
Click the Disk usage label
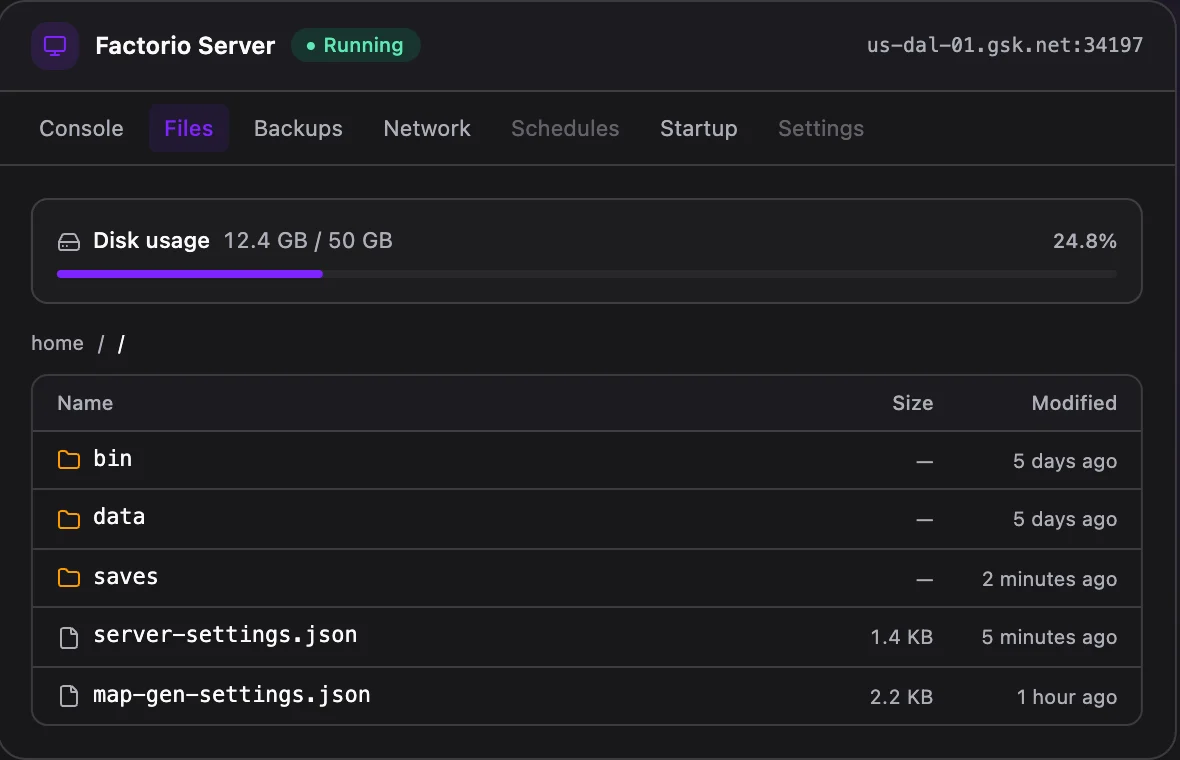click(151, 241)
